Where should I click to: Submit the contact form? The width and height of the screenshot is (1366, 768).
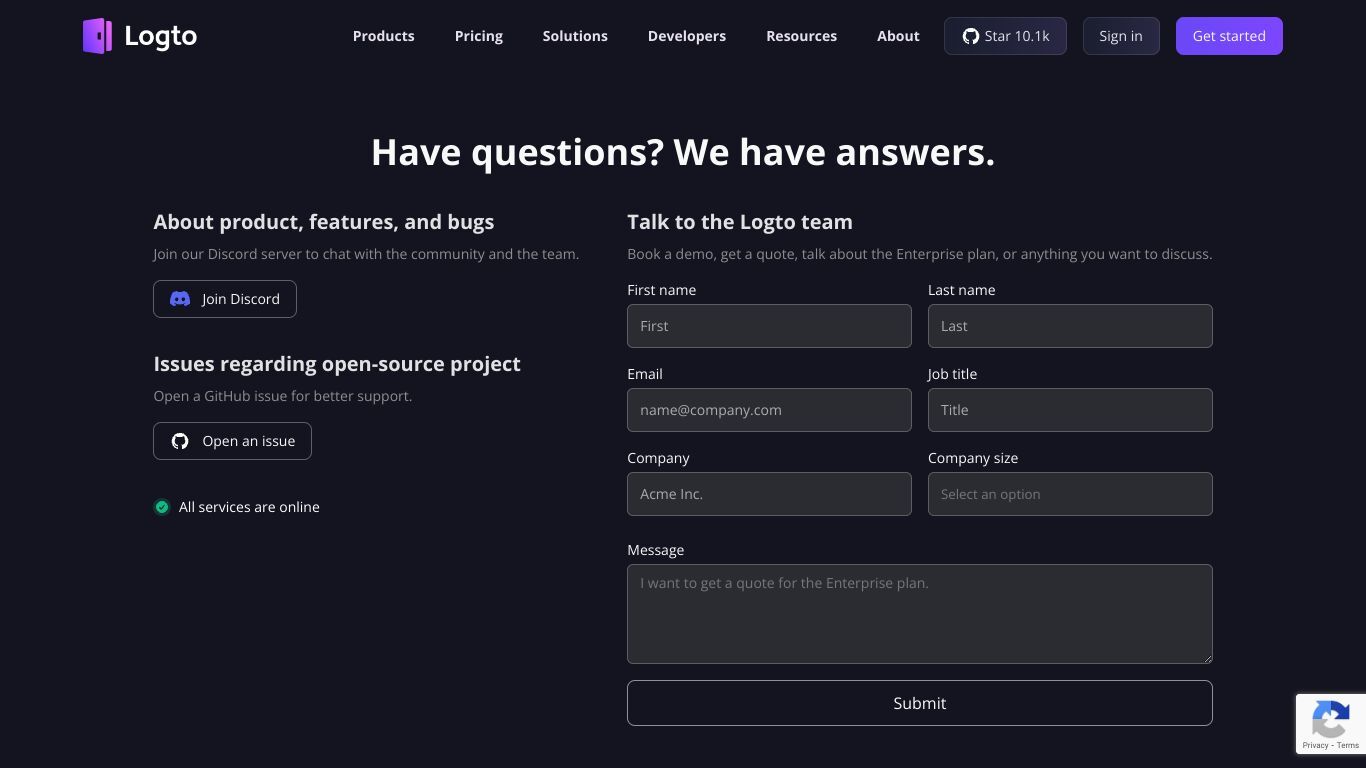coord(920,703)
